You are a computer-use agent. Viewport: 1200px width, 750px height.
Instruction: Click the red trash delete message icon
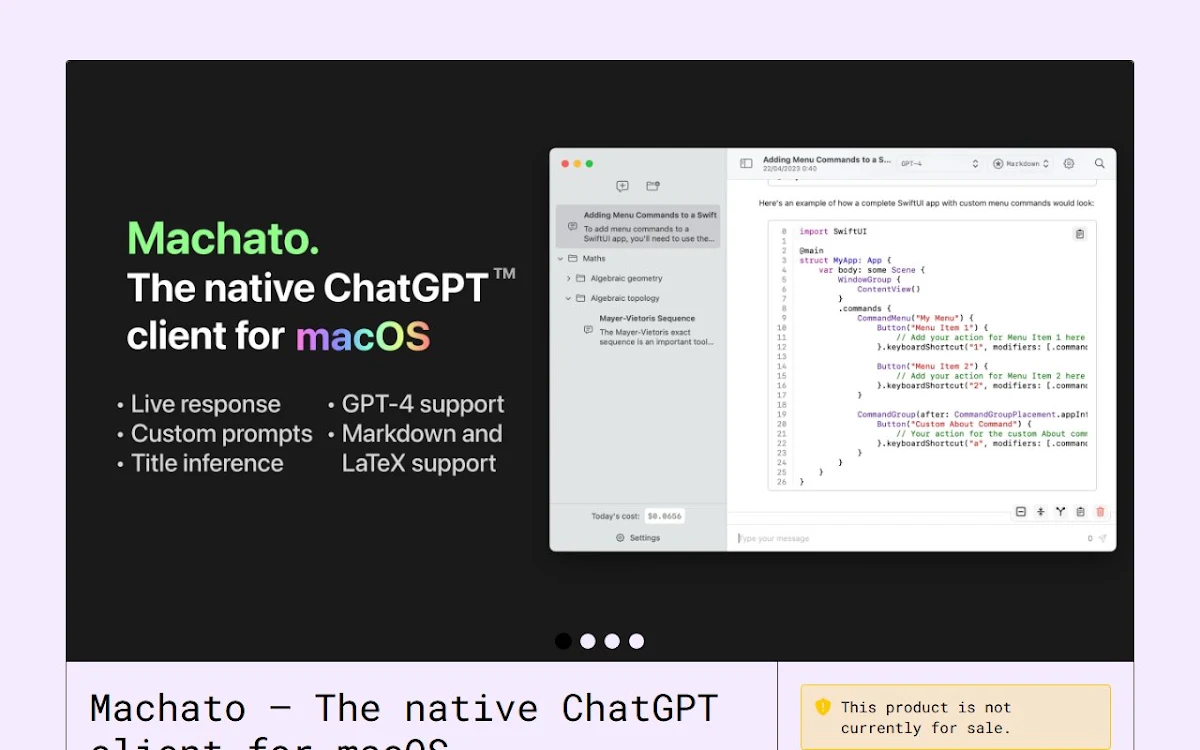coord(1100,512)
